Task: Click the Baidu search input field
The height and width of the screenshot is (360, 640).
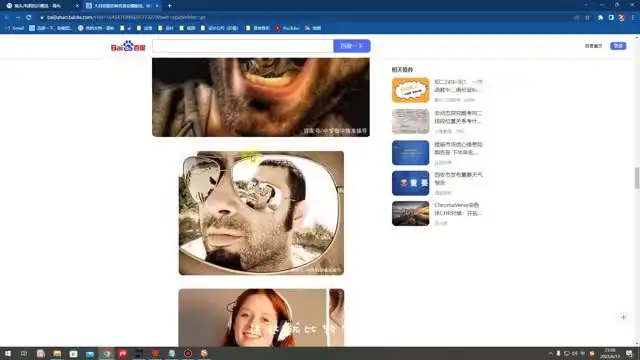Action: pos(243,46)
